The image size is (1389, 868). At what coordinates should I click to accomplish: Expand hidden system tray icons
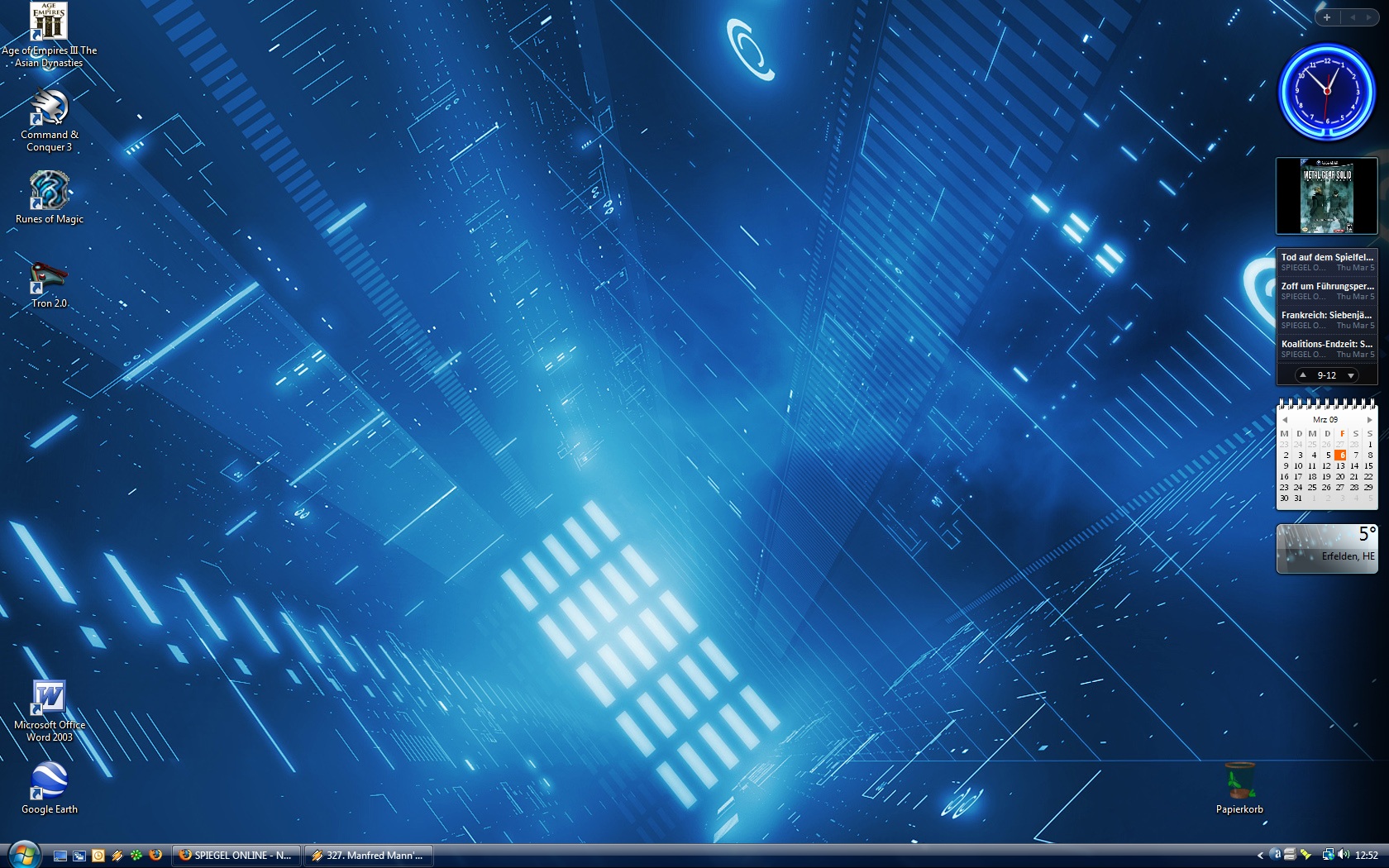tap(1260, 856)
